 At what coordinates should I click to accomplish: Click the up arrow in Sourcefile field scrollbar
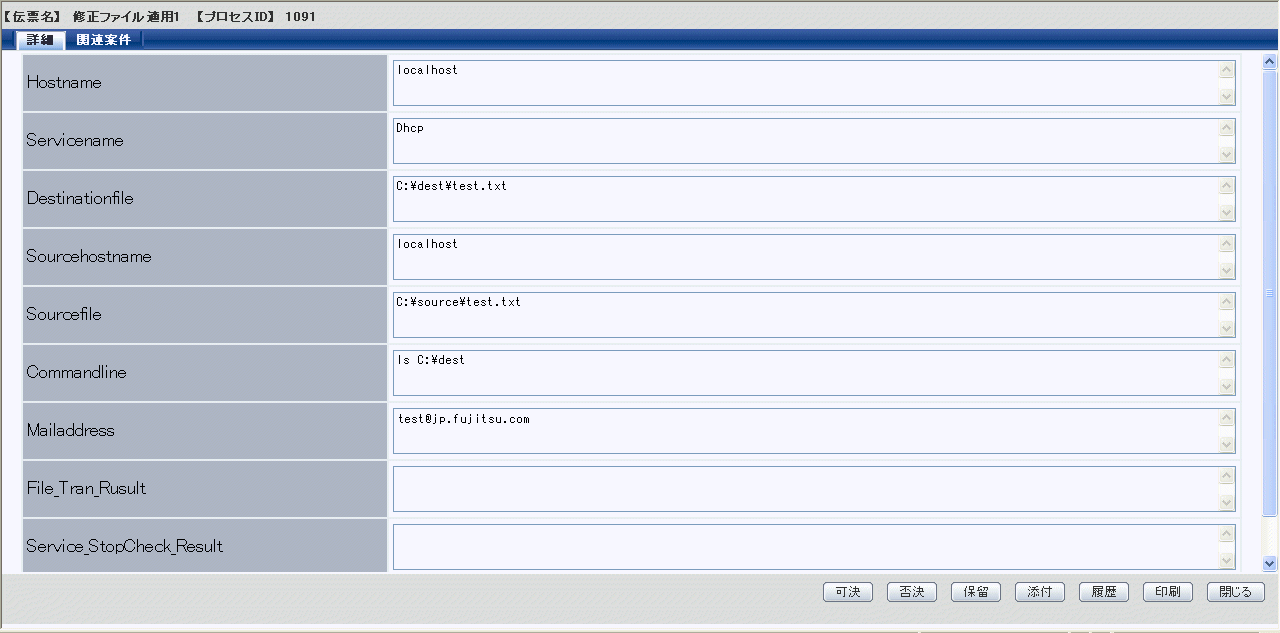pos(1227,302)
